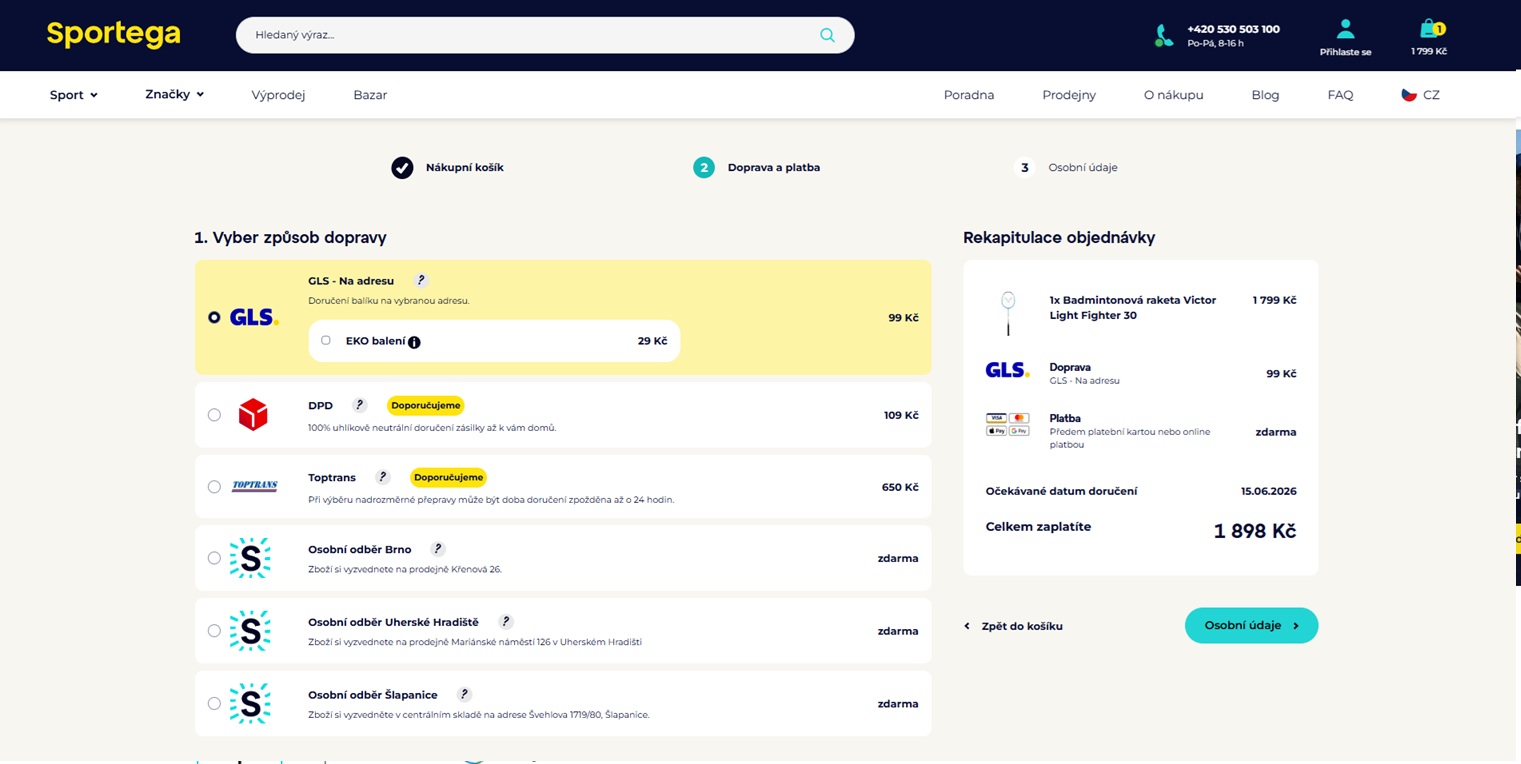Click the Sportega logo
This screenshot has height=764, width=1521.
tap(113, 34)
